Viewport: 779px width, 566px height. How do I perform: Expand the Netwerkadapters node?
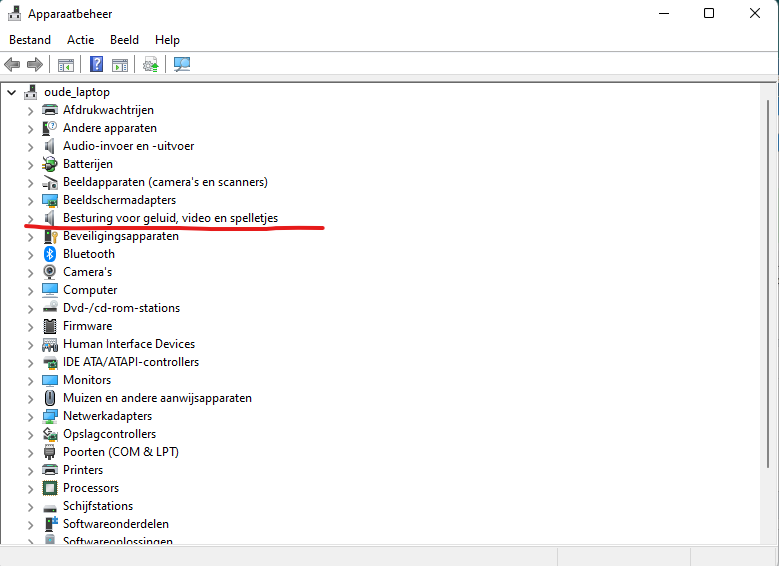(30, 416)
